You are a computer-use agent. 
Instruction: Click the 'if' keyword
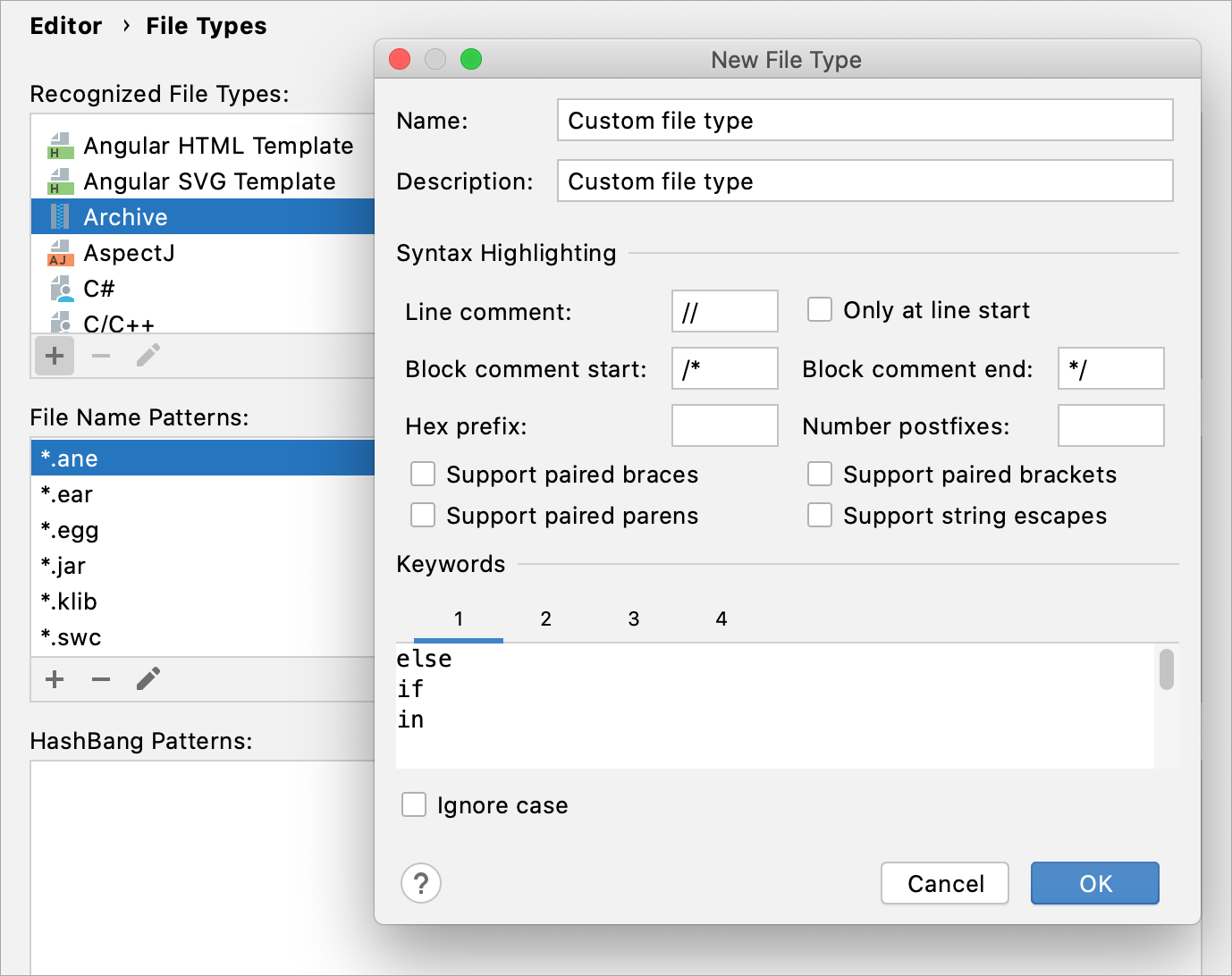(410, 689)
